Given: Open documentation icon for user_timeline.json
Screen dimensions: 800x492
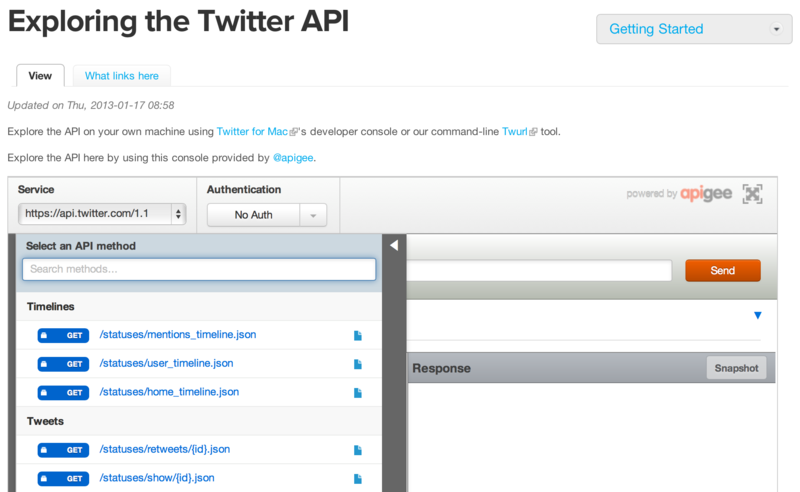Looking at the screenshot, I should tap(358, 364).
